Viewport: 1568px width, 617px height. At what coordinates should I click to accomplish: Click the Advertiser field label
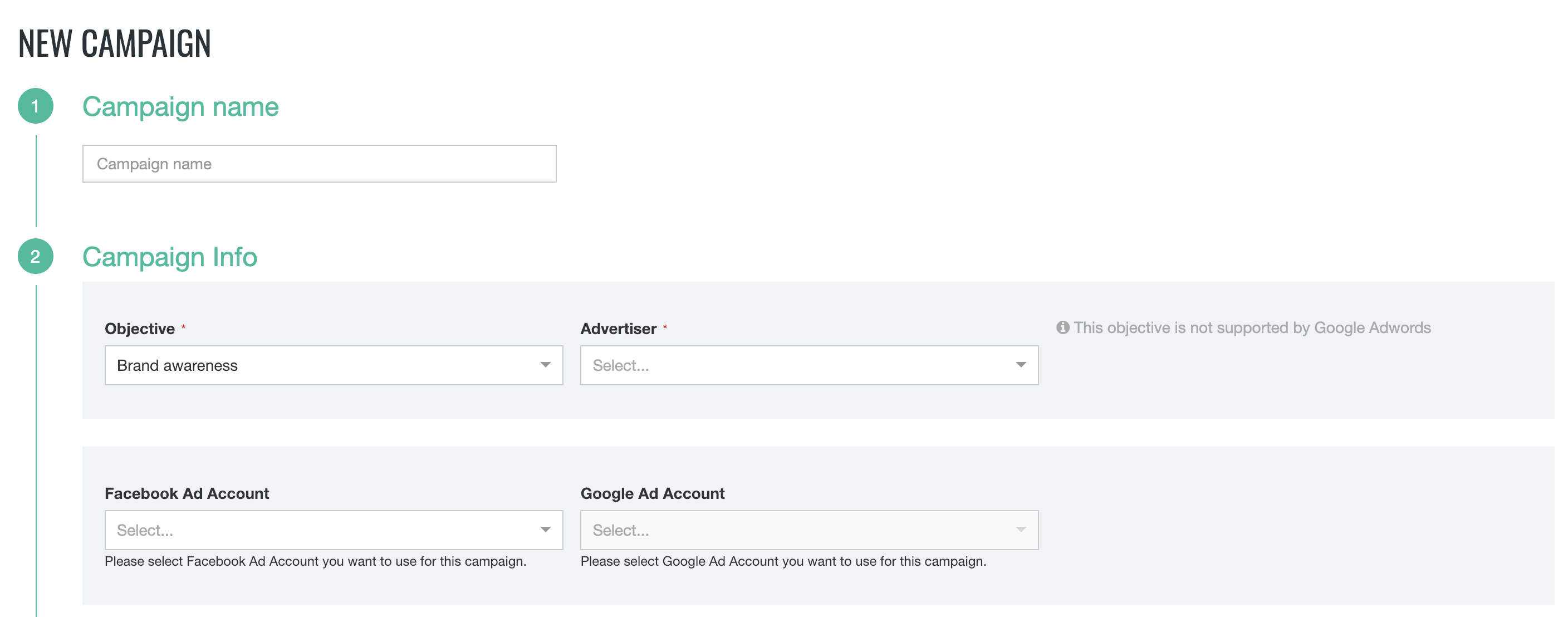point(618,329)
